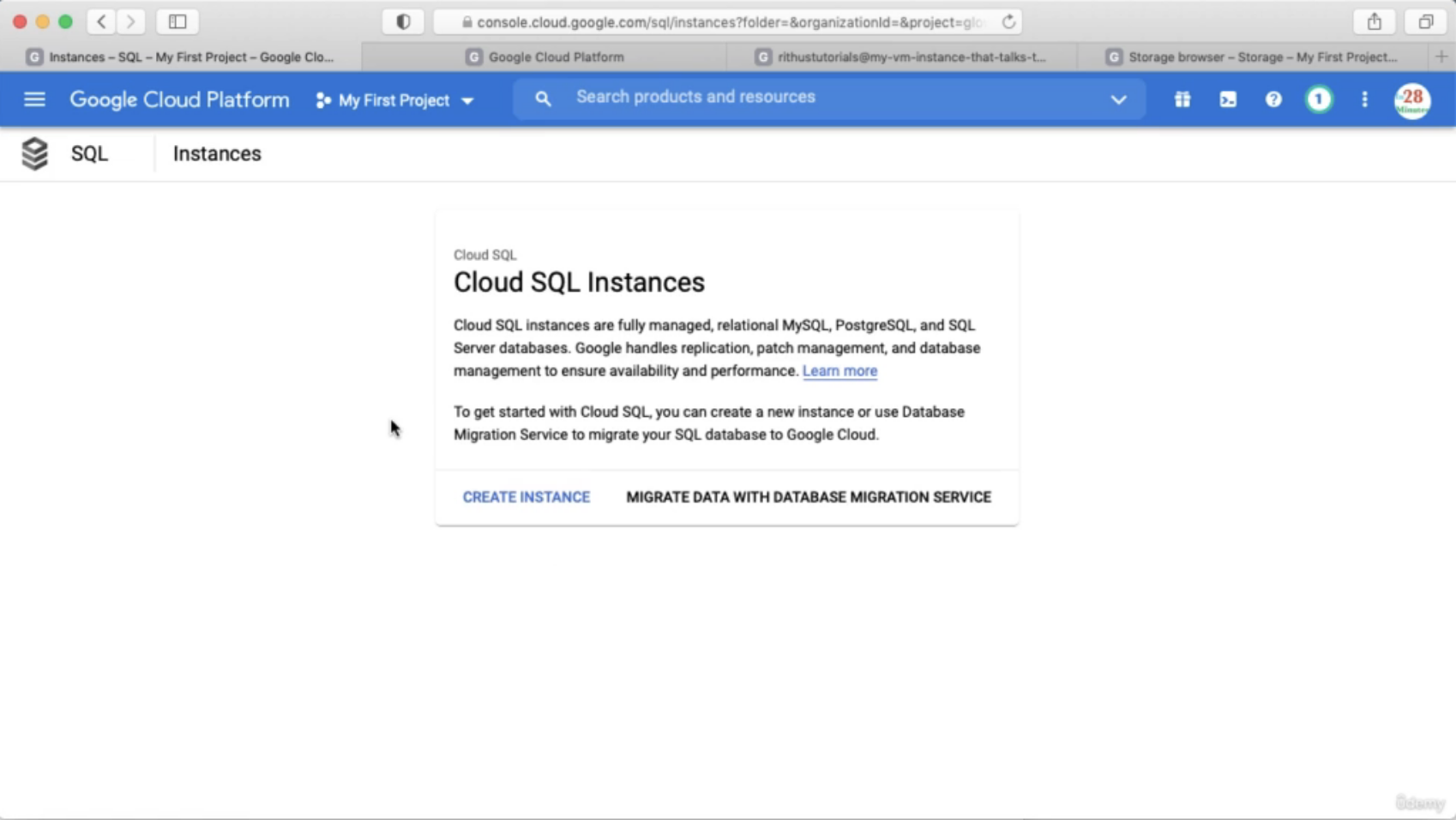Screen dimensions: 1456x820
Task: Switch to the Instances – SQL browser tab
Action: 181,57
